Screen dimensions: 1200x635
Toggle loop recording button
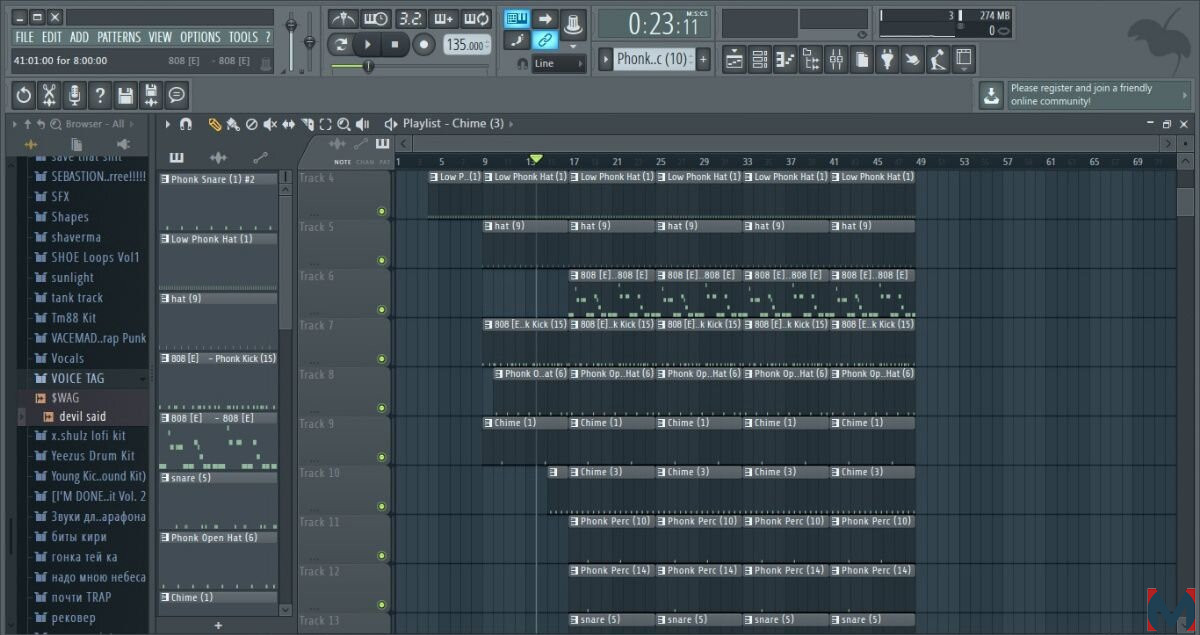[476, 19]
